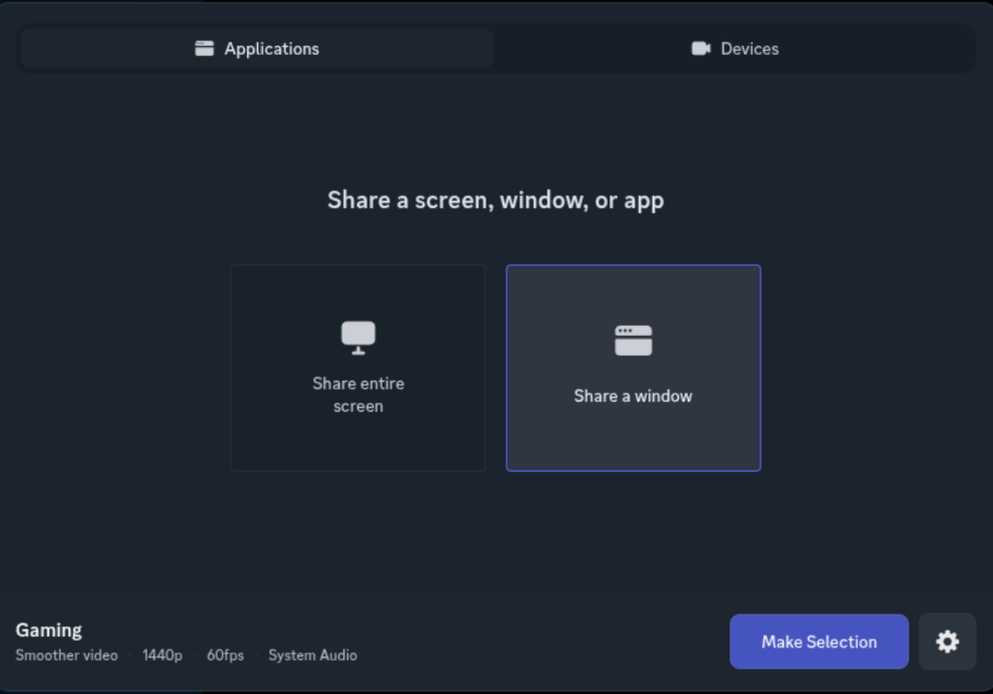Select the Share a window card
Screen dimensions: 993x694
[x=633, y=368]
